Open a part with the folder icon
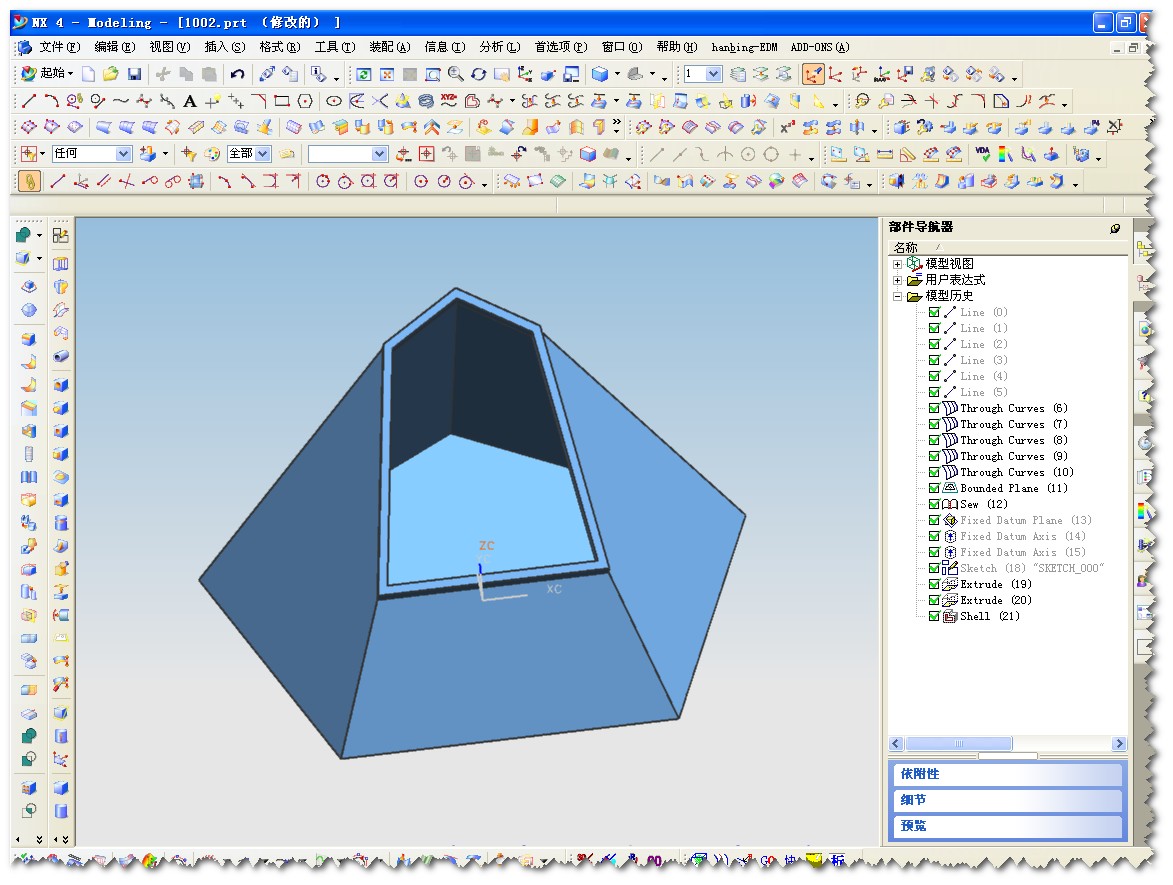Viewport: 1173px width, 885px height. click(111, 74)
